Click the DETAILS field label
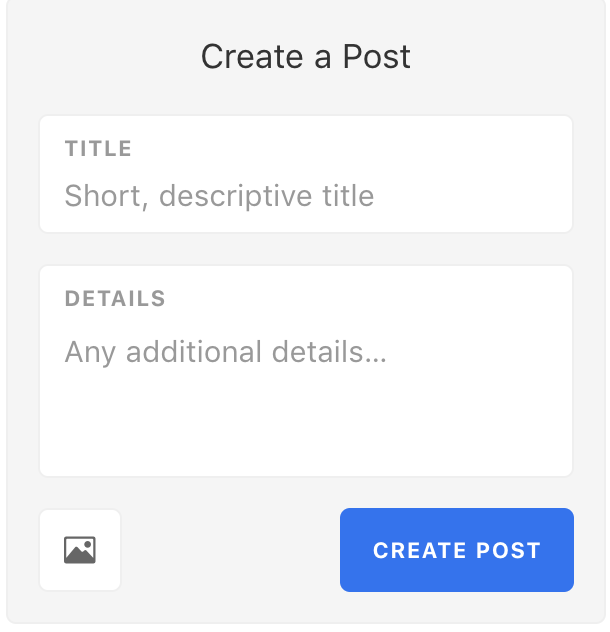 point(115,298)
